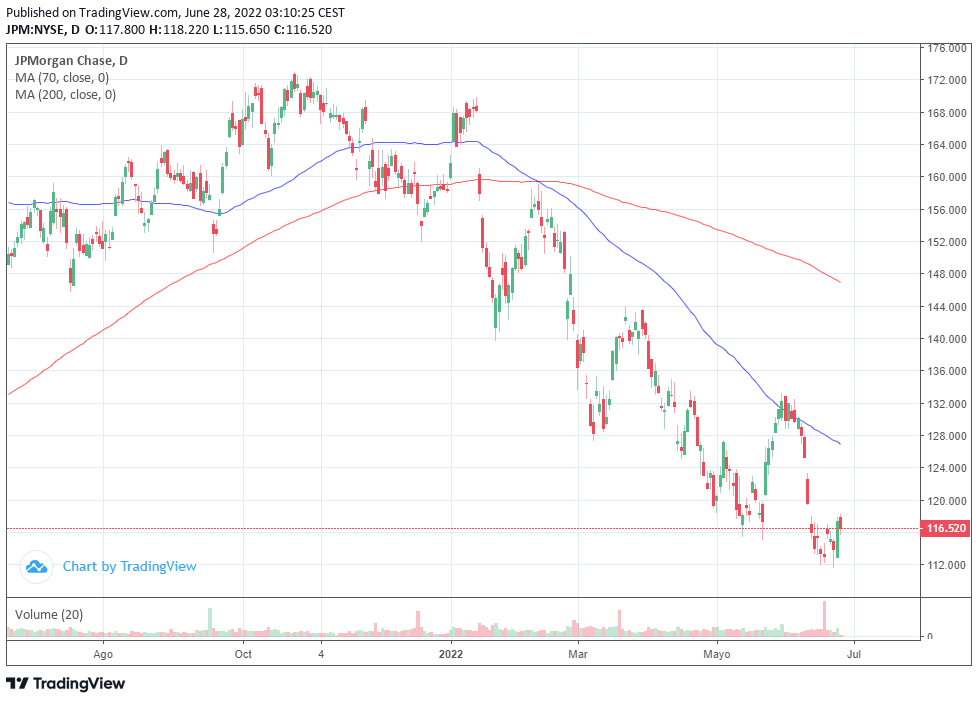The height and width of the screenshot is (702, 978).
Task: Click the 132.000 price axis label
Action: point(947,404)
